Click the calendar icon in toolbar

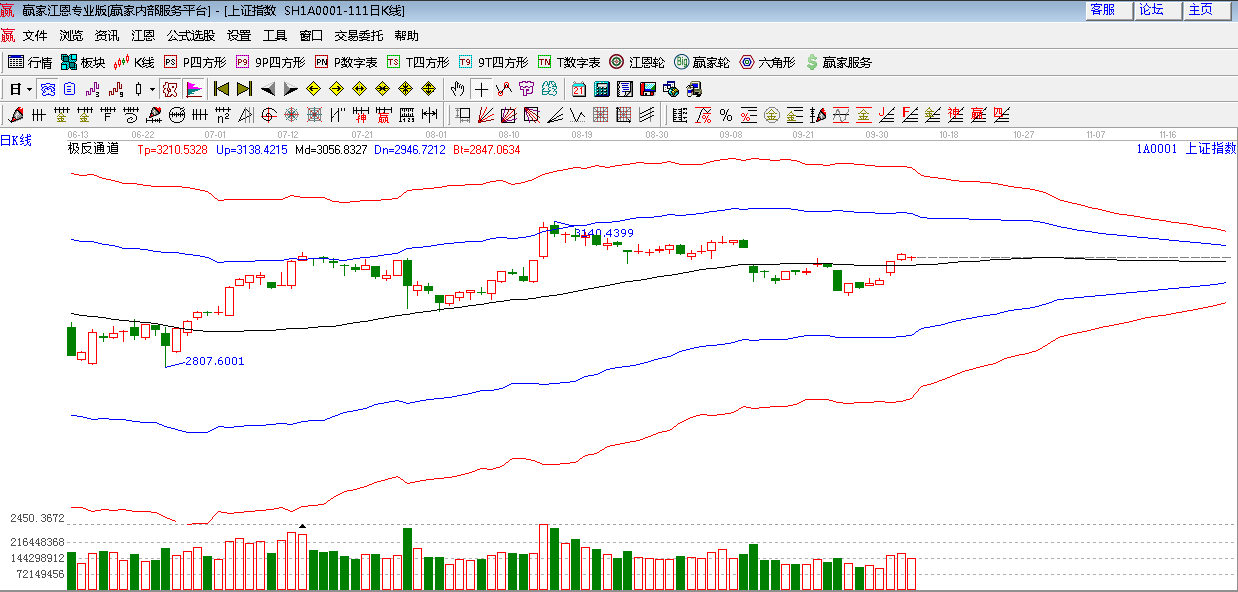(x=579, y=89)
